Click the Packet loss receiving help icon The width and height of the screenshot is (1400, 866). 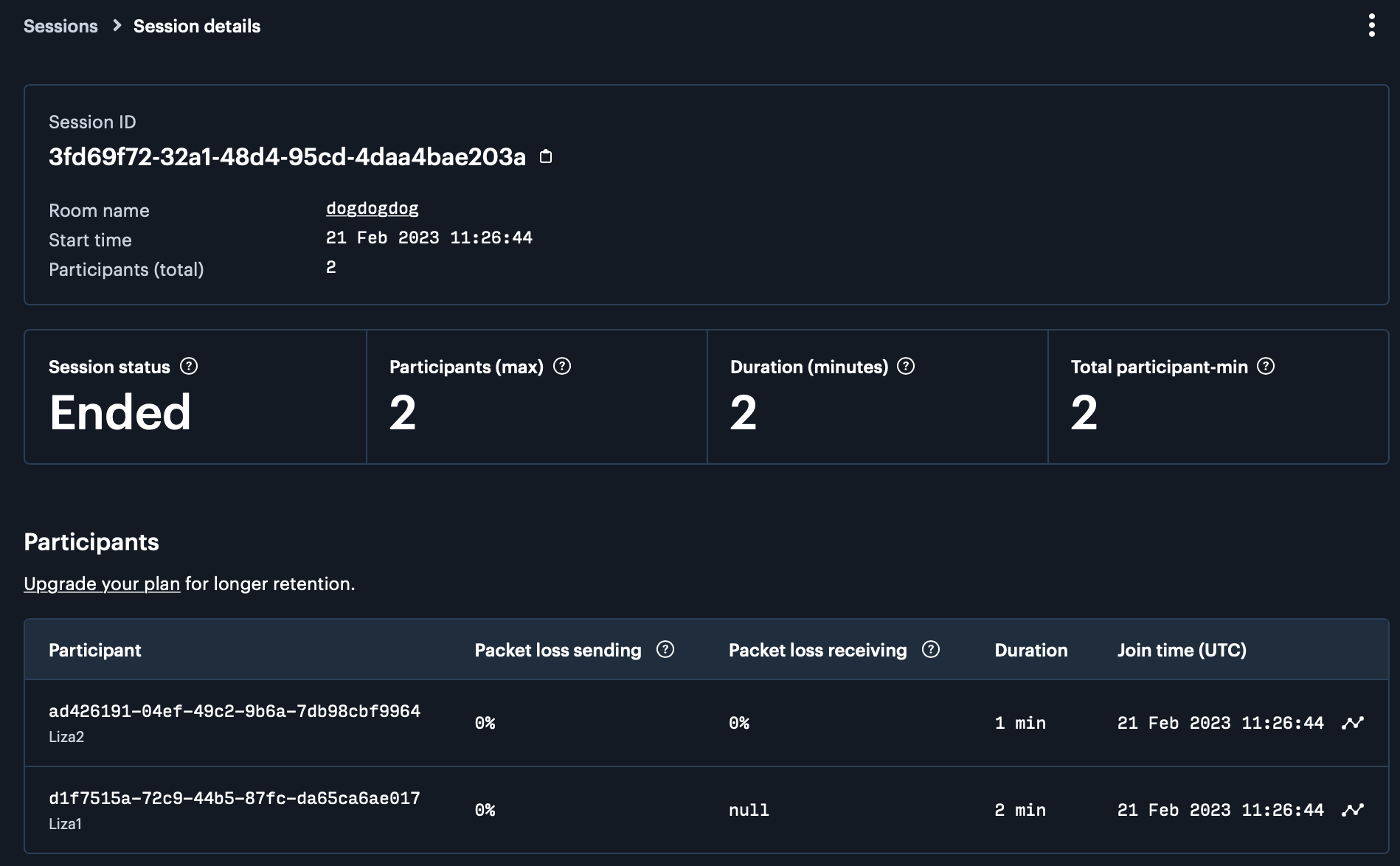click(x=932, y=650)
